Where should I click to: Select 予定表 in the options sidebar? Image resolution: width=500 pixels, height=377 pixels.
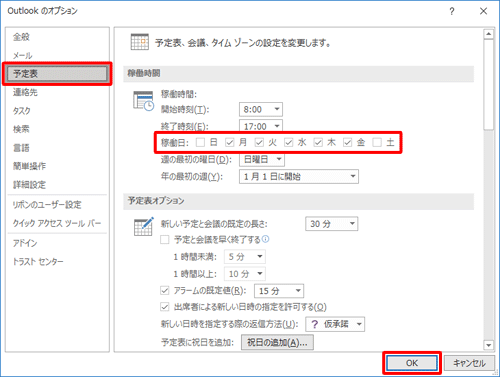(57, 74)
